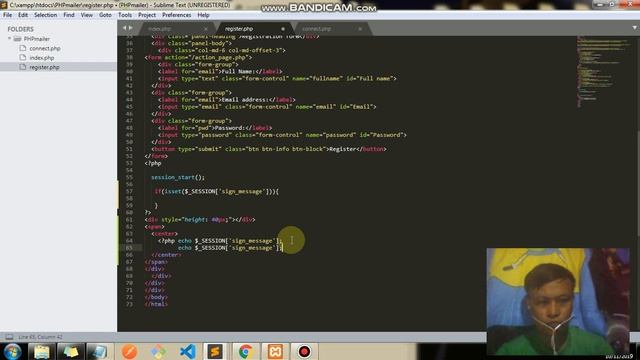Image resolution: width=640 pixels, height=360 pixels.
Task: Click the FOLDERS sidebar heading
Action: point(20,29)
